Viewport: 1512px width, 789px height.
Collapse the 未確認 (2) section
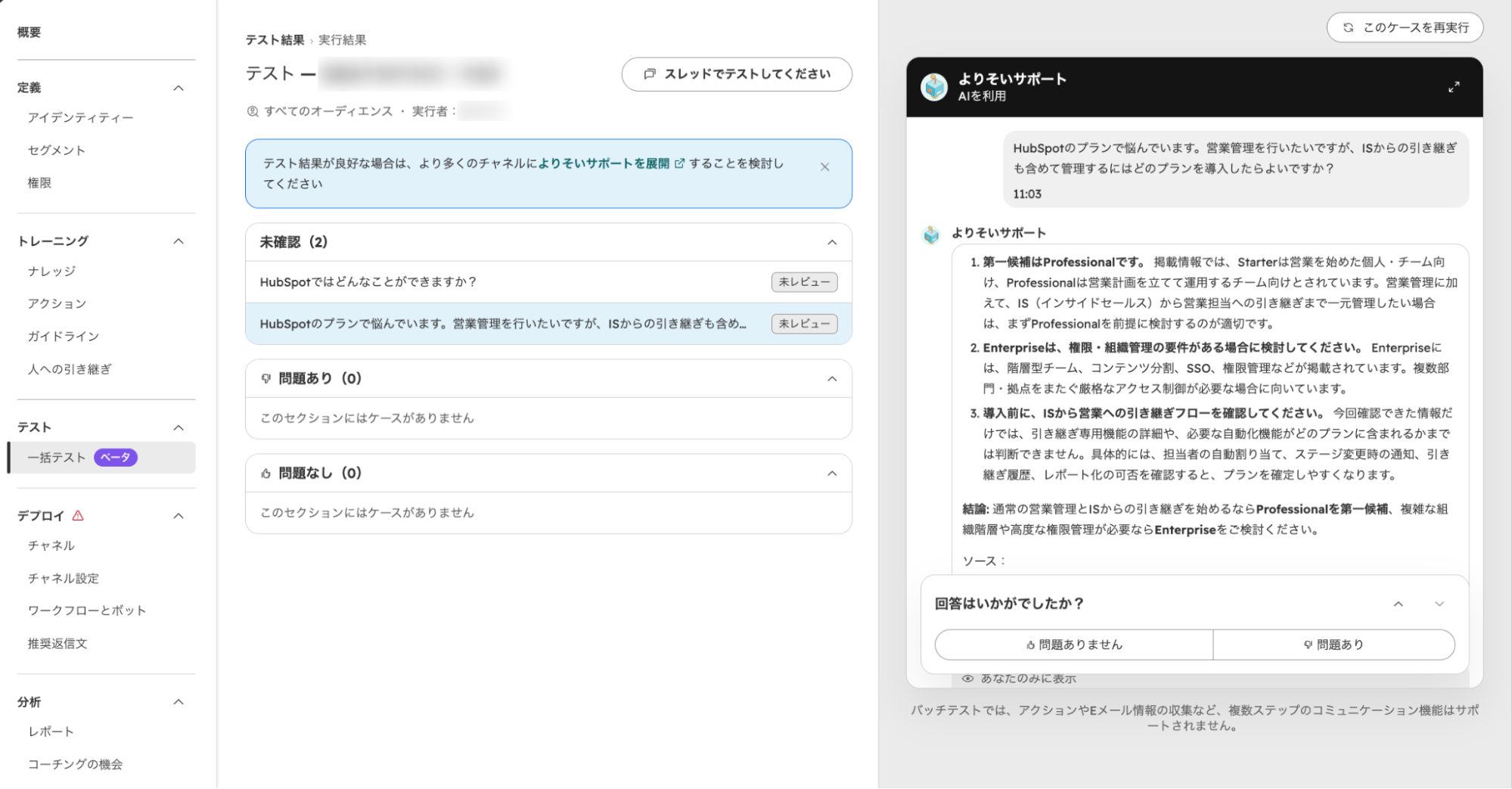point(832,243)
